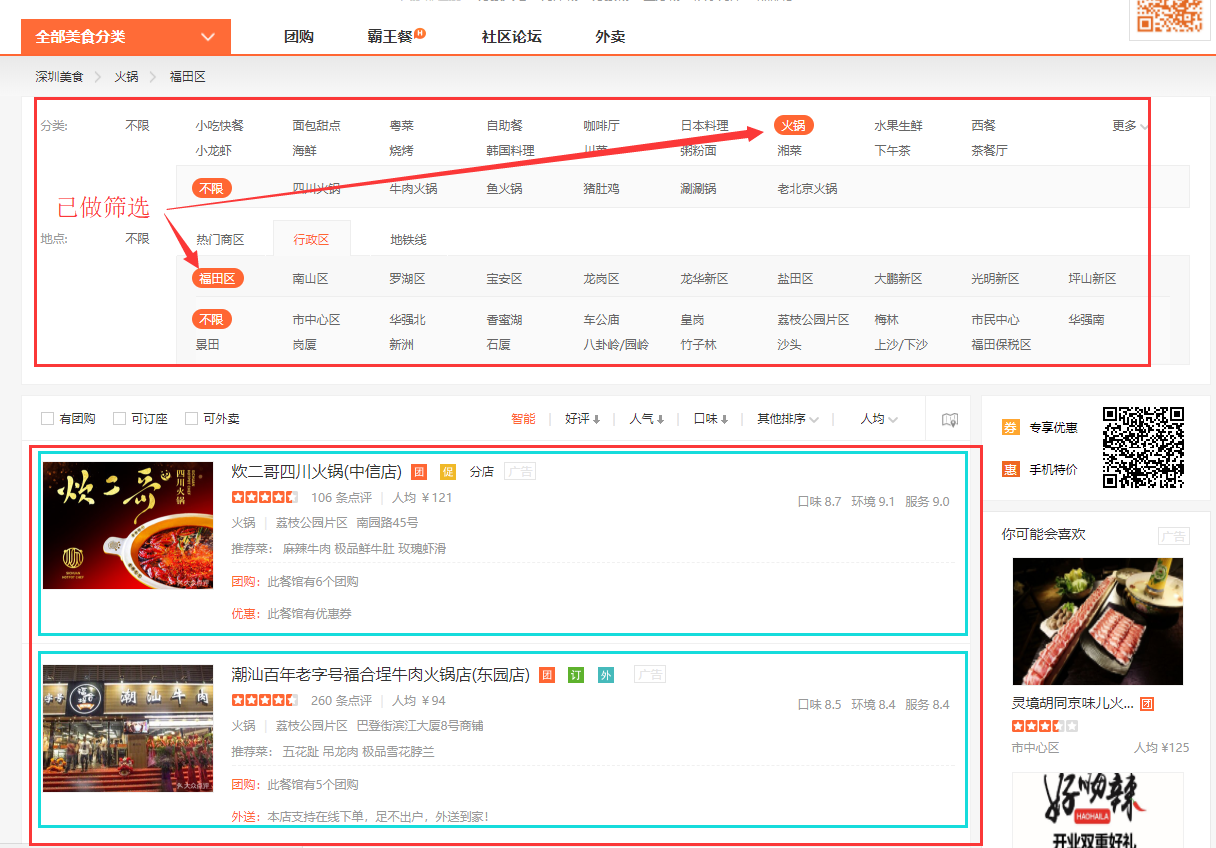View the 106 条点评 reviews link

coord(341,498)
